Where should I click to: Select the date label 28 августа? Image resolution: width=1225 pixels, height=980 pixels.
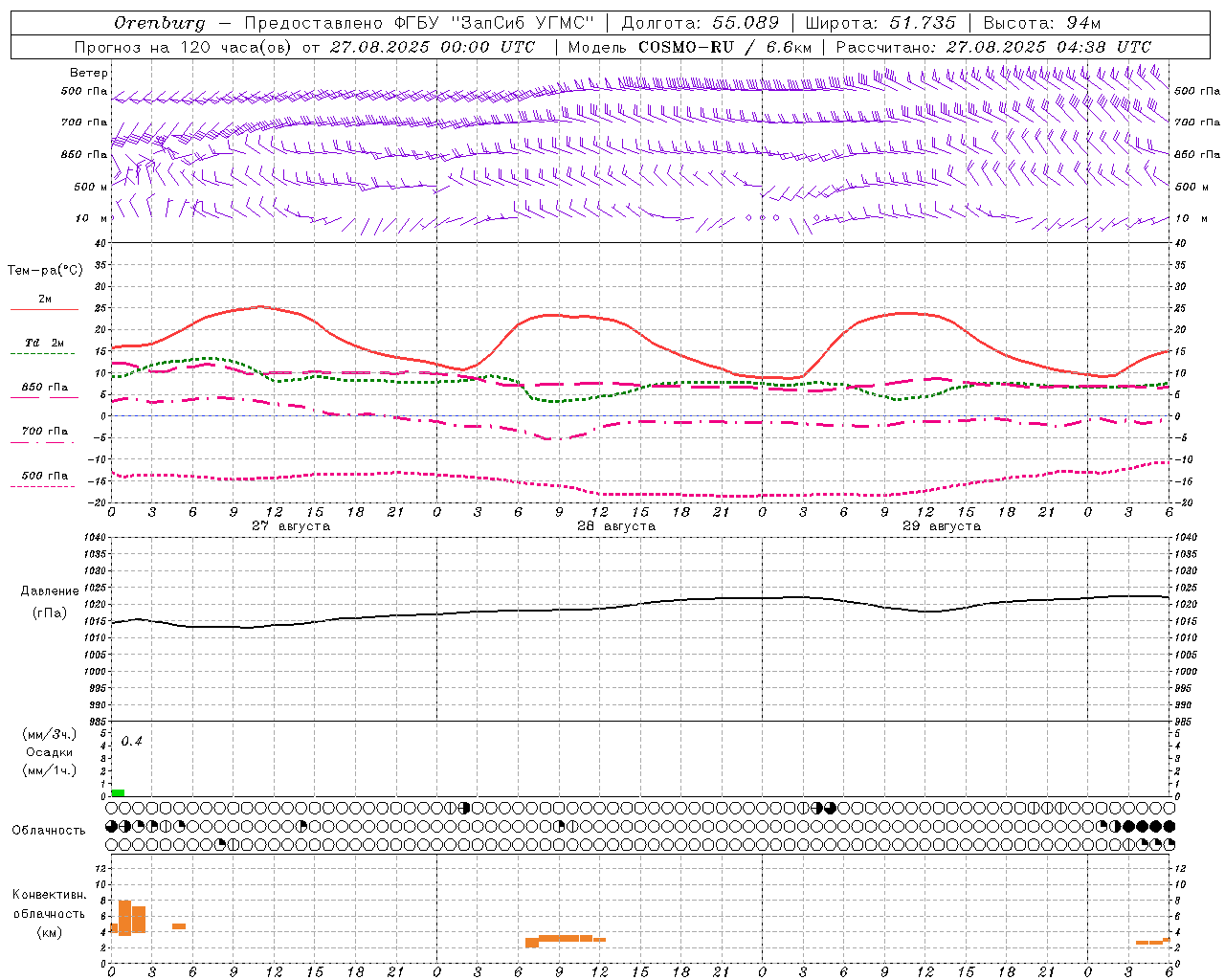coord(616,526)
